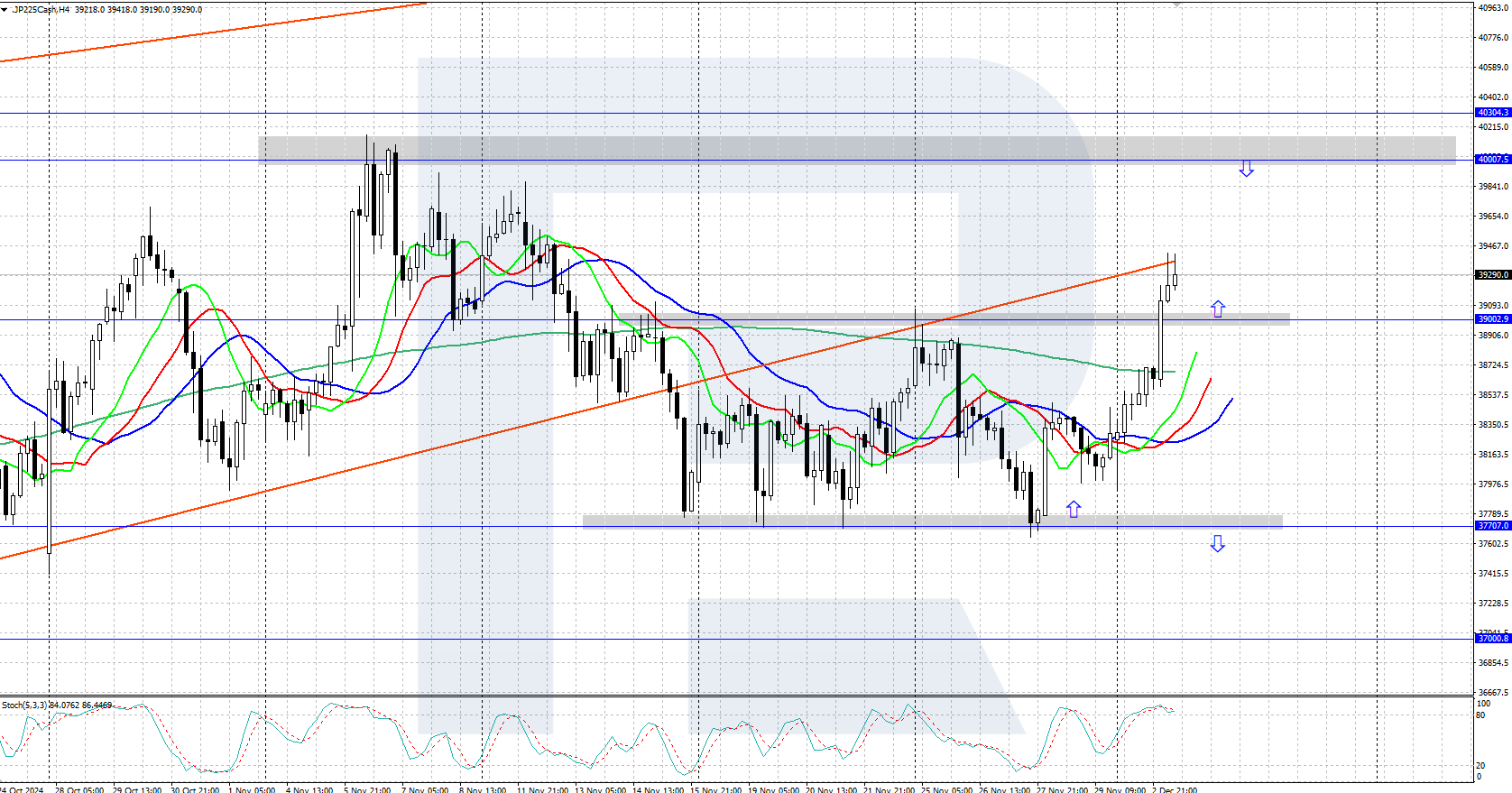Select the 40007.5 price label on axis
Image resolution: width=1512 pixels, height=793 pixels.
pos(1492,159)
